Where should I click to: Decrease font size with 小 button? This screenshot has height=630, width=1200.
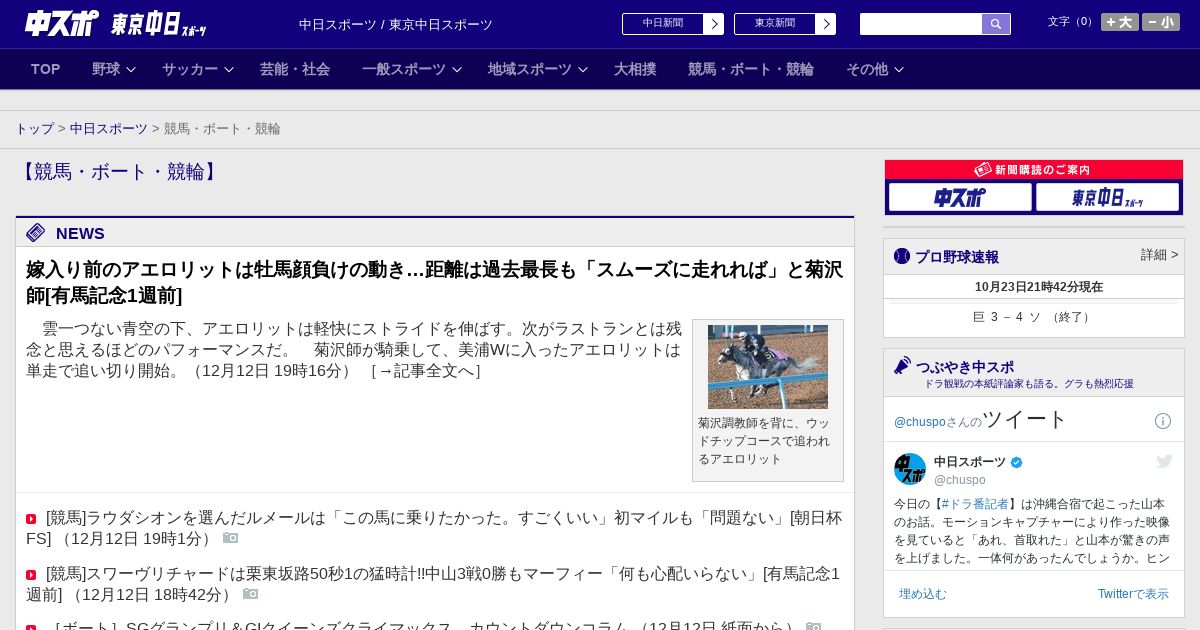pyautogui.click(x=1161, y=22)
